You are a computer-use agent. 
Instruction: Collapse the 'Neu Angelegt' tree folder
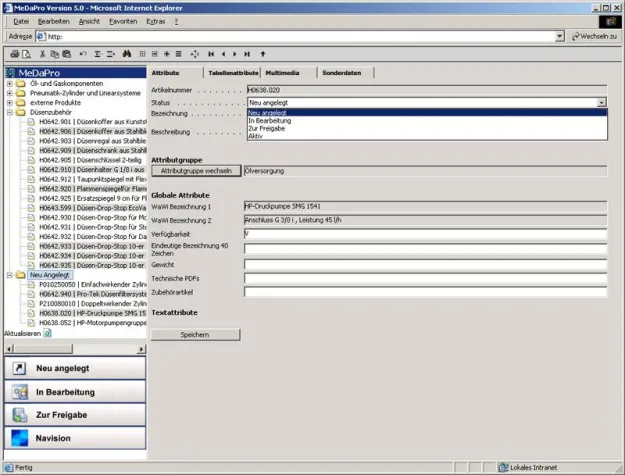[9, 274]
